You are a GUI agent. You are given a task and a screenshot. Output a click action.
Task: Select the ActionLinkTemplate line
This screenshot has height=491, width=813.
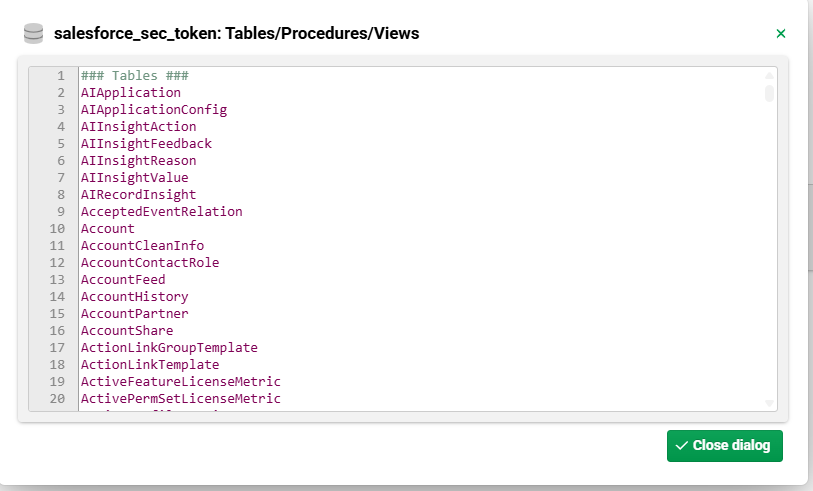point(150,365)
